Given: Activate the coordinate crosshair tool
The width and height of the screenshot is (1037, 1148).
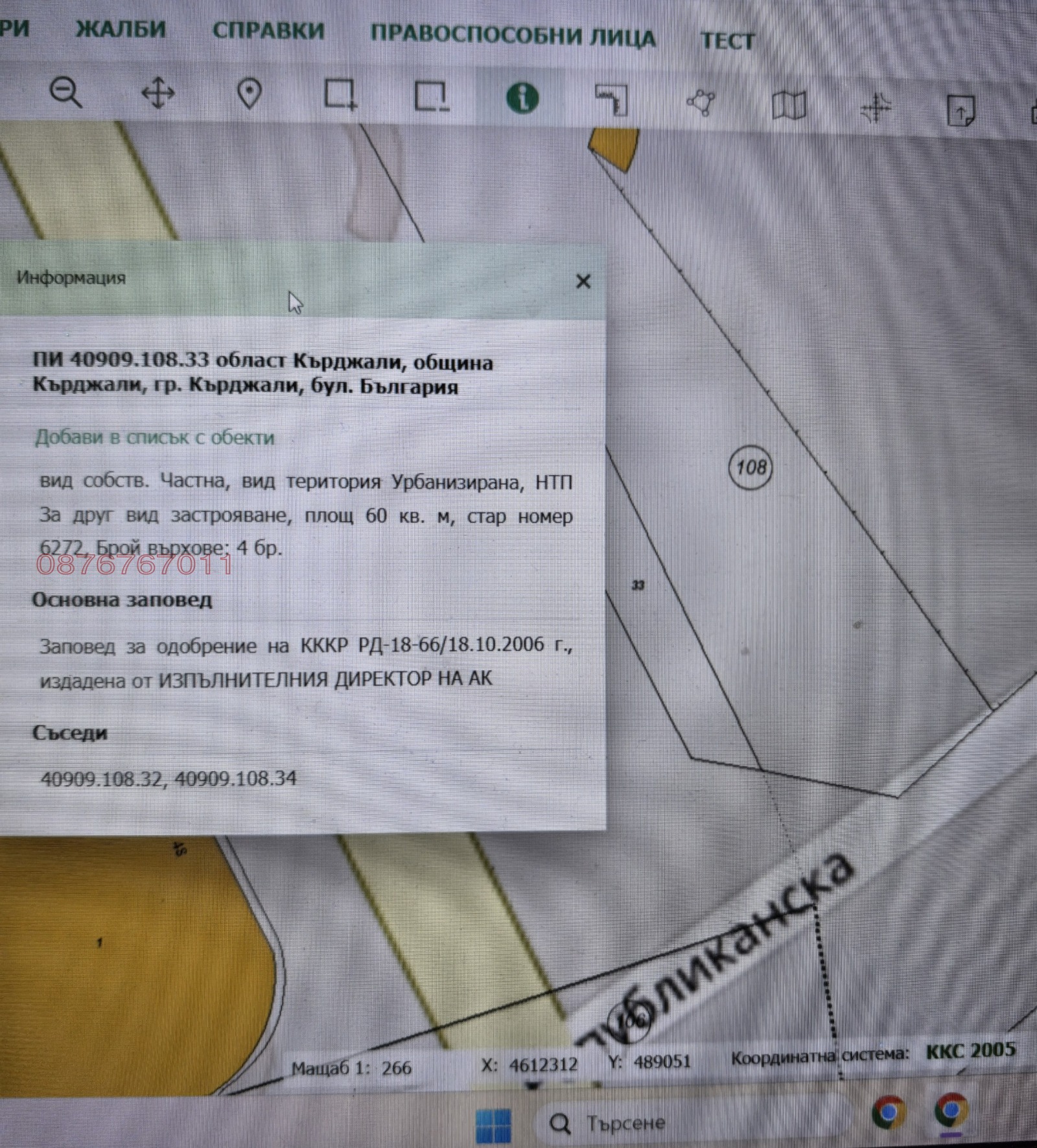Looking at the screenshot, I should pos(876,108).
